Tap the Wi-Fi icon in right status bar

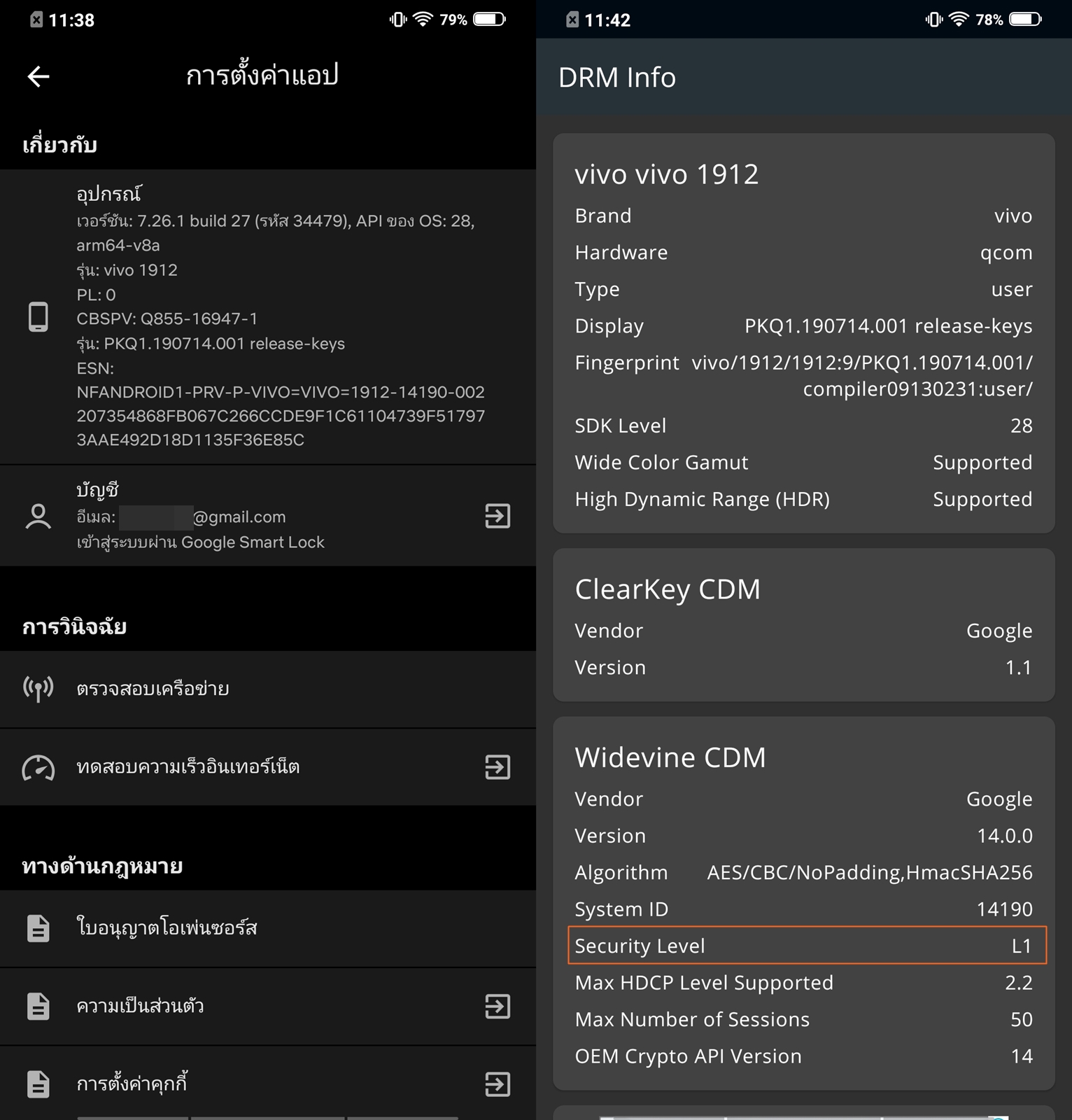pos(959,20)
